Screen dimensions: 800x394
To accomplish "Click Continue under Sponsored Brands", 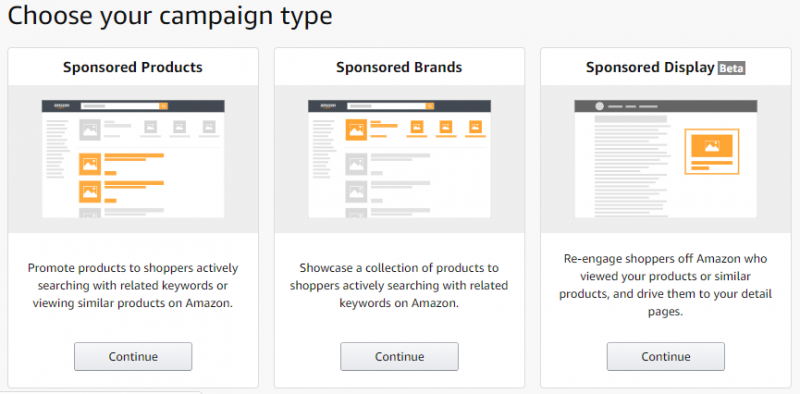I will point(399,356).
